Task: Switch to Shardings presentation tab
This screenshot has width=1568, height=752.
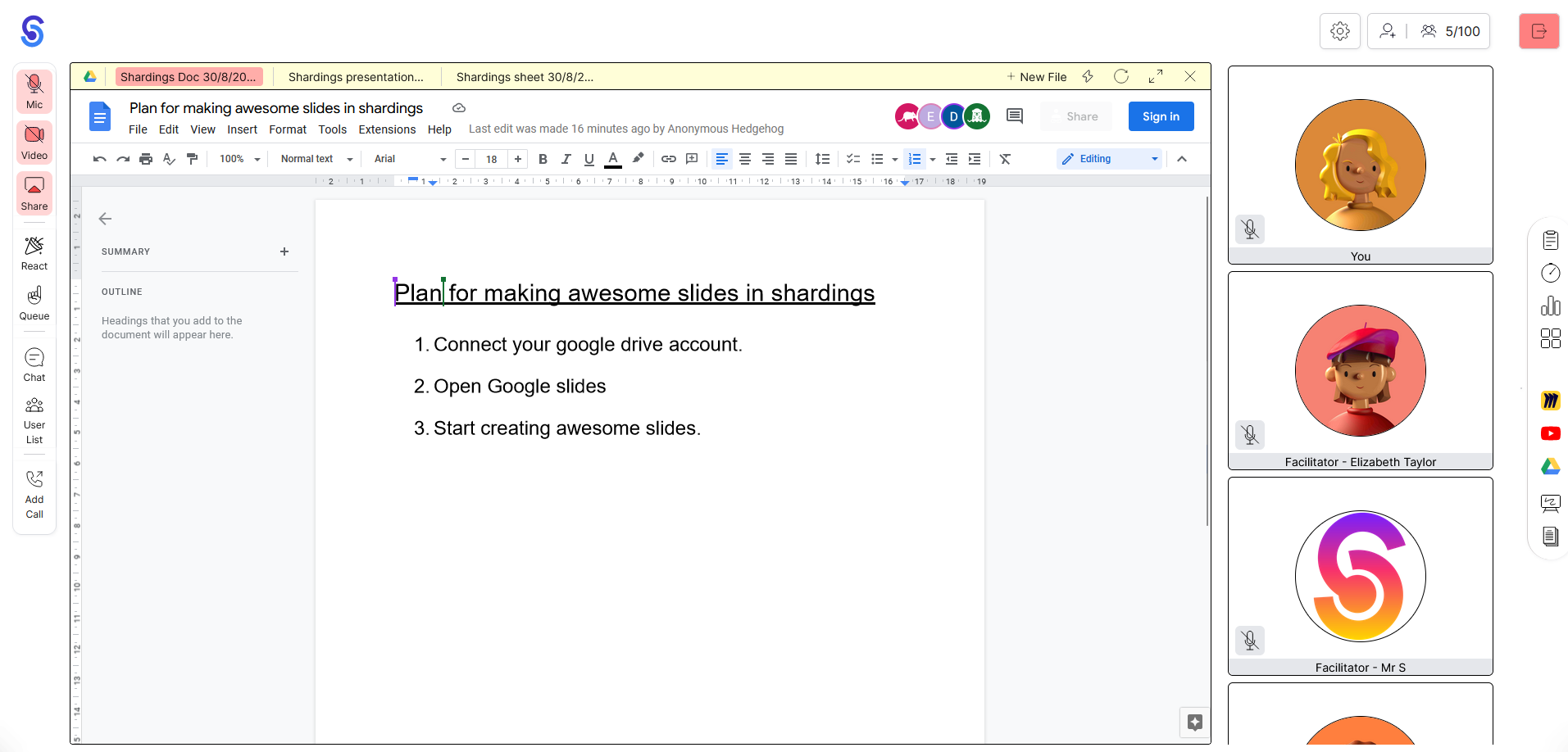Action: [x=356, y=77]
